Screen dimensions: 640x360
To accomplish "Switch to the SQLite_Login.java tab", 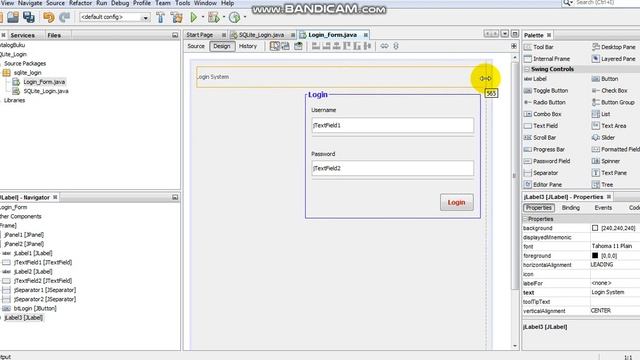I will coord(261,35).
